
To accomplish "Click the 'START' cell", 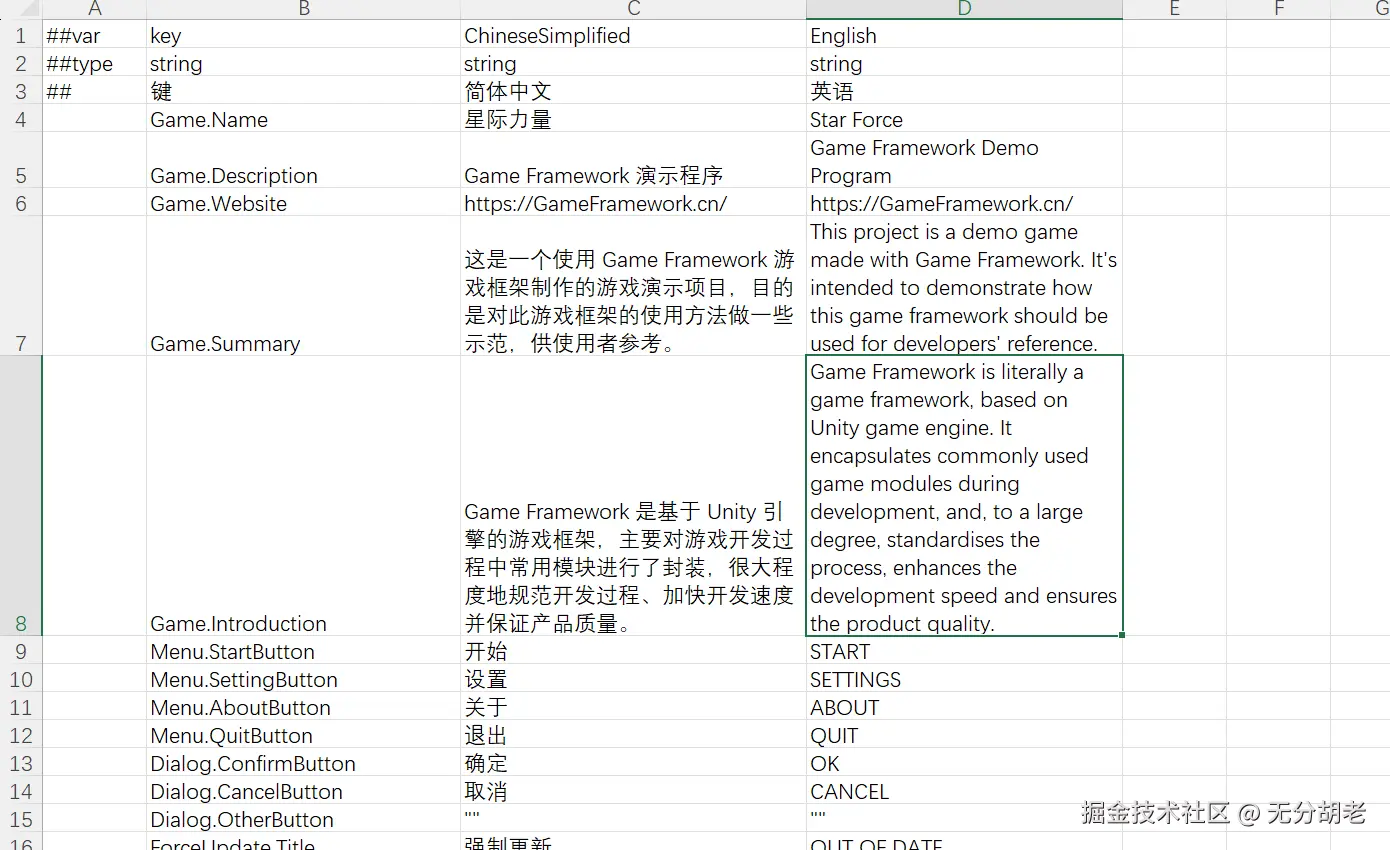I will tap(964, 651).
